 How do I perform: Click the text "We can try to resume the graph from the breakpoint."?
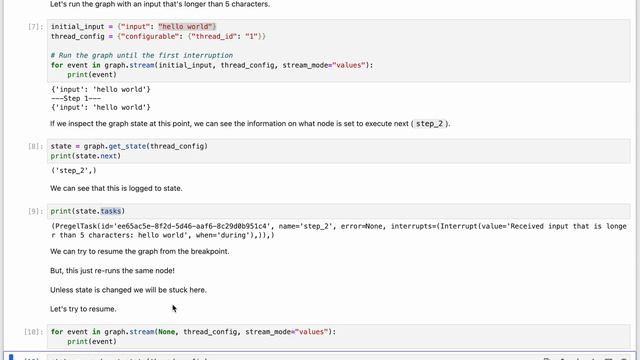click(x=140, y=251)
